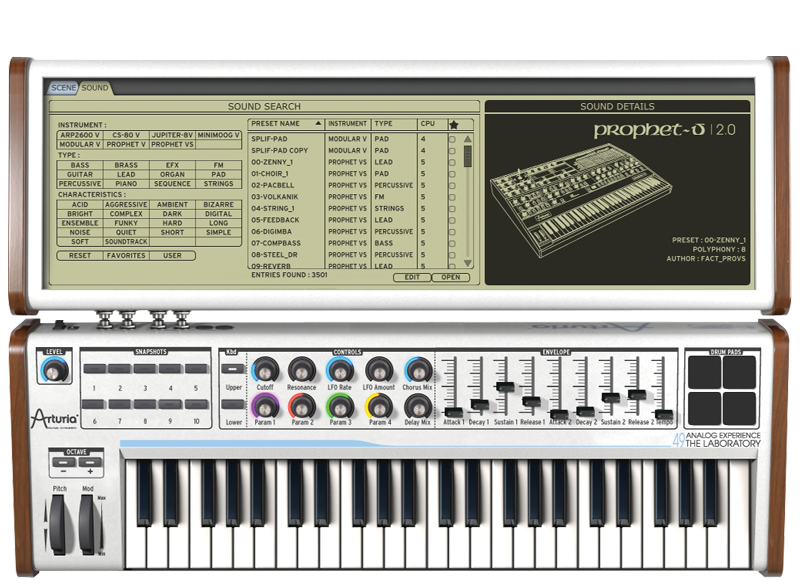Enable favorite for 03-VOLKANIK preset

452,197
